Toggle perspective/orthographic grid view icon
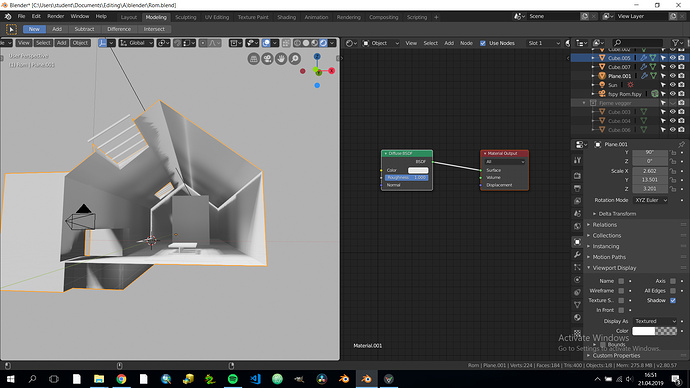690x388 pixels. (x=253, y=59)
